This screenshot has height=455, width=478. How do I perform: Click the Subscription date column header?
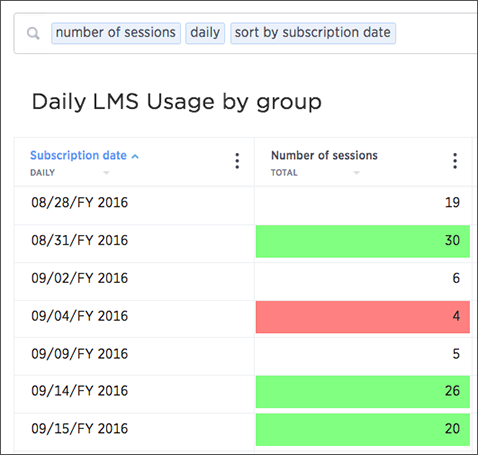click(x=78, y=155)
